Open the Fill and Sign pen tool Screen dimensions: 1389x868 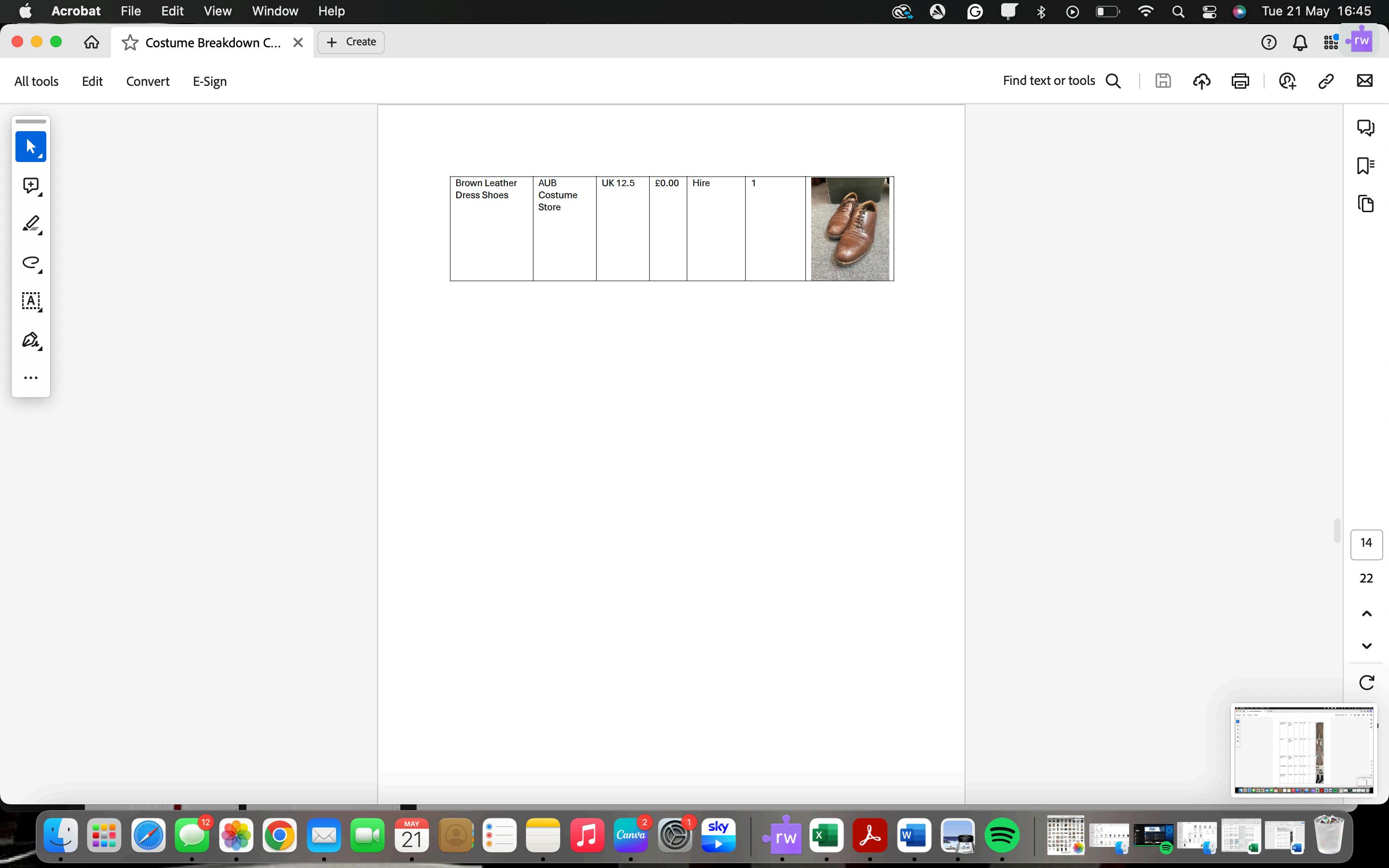click(x=30, y=340)
